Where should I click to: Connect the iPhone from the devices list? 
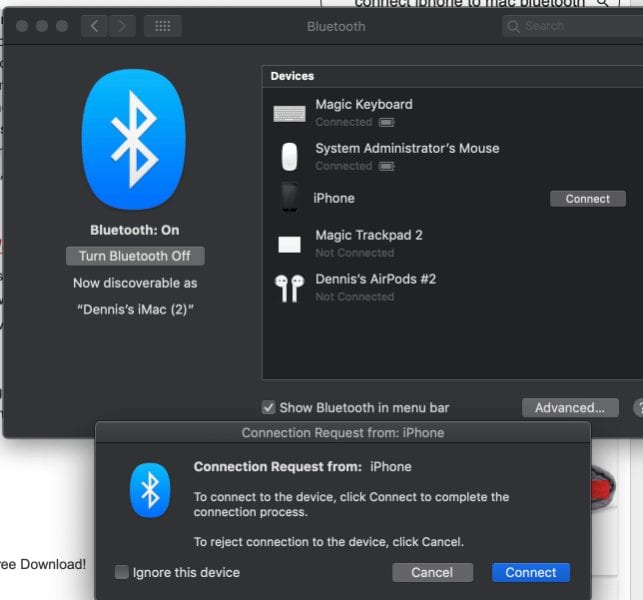587,199
